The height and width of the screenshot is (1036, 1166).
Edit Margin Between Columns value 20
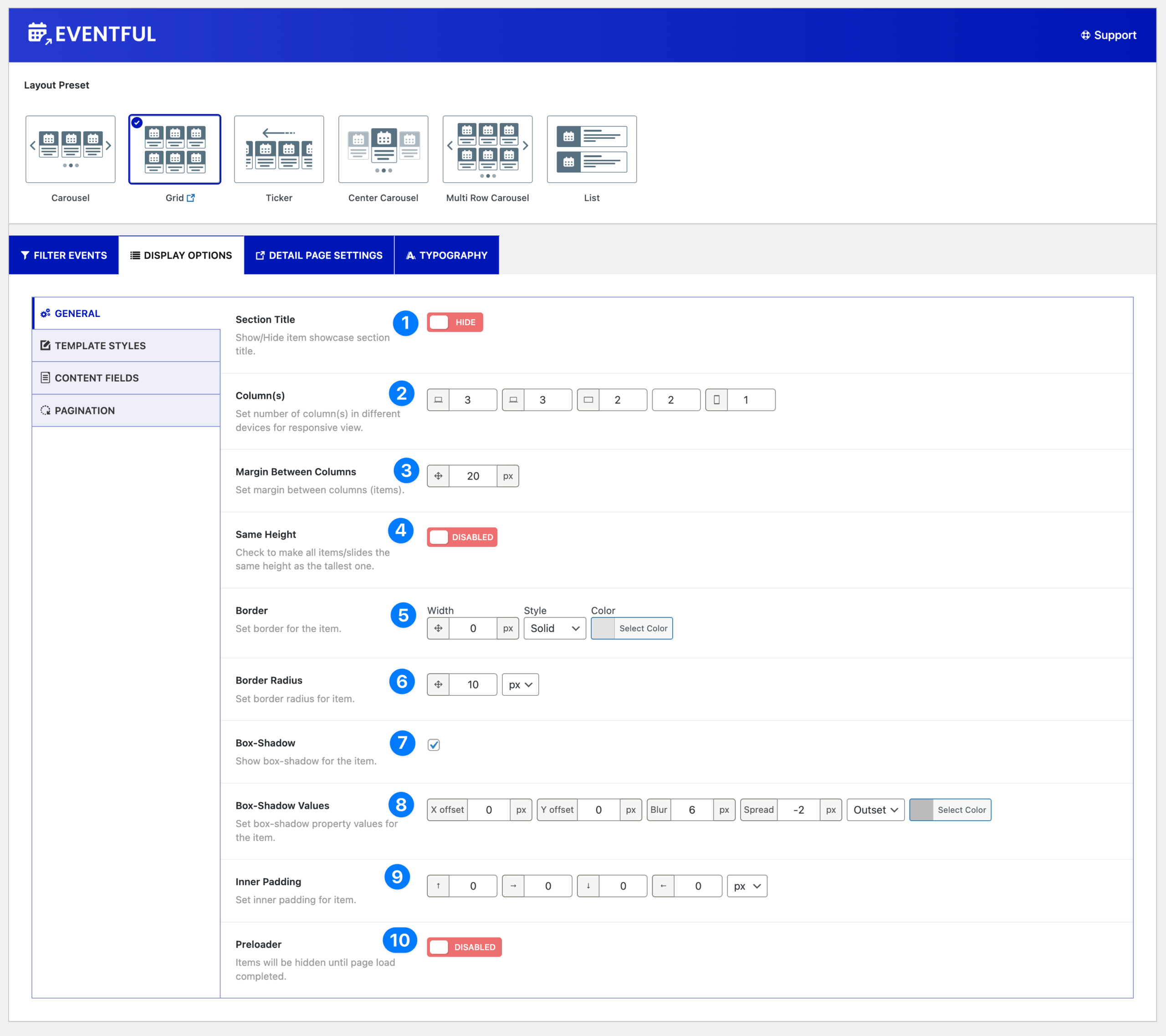tap(473, 476)
